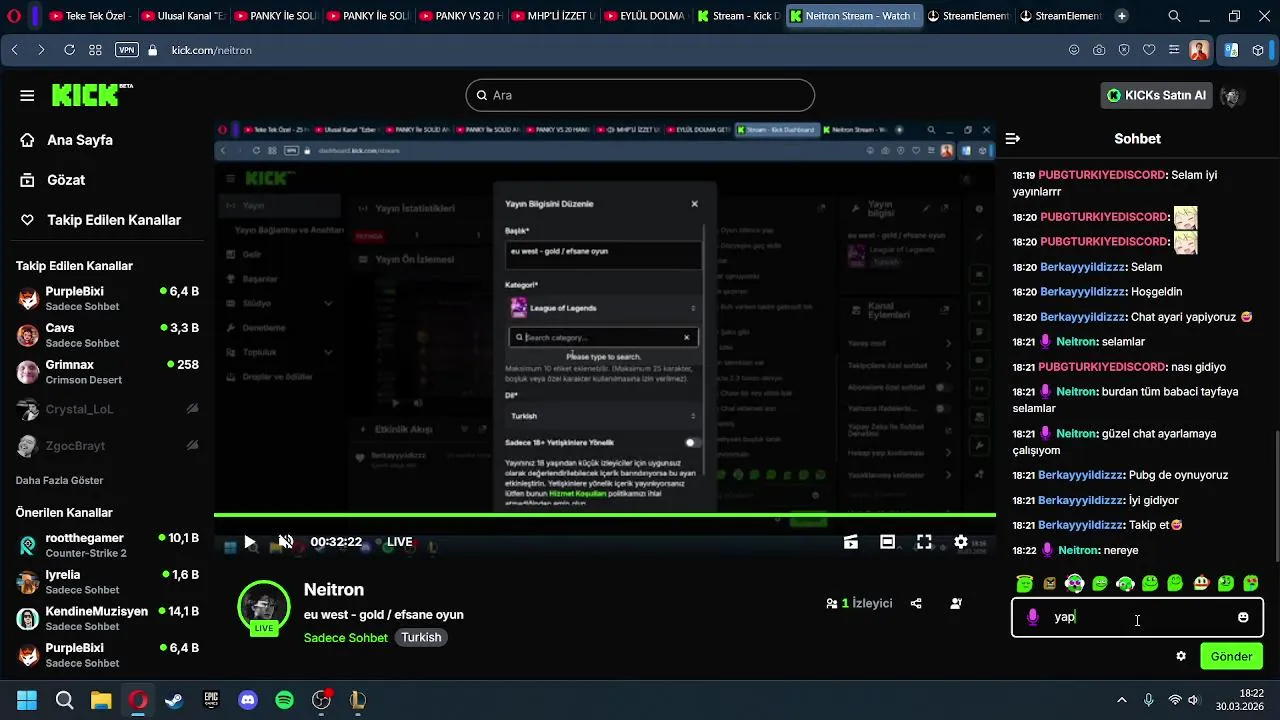Open Opera snapshot camera icon
Screen dimensions: 1280x720
1099,50
